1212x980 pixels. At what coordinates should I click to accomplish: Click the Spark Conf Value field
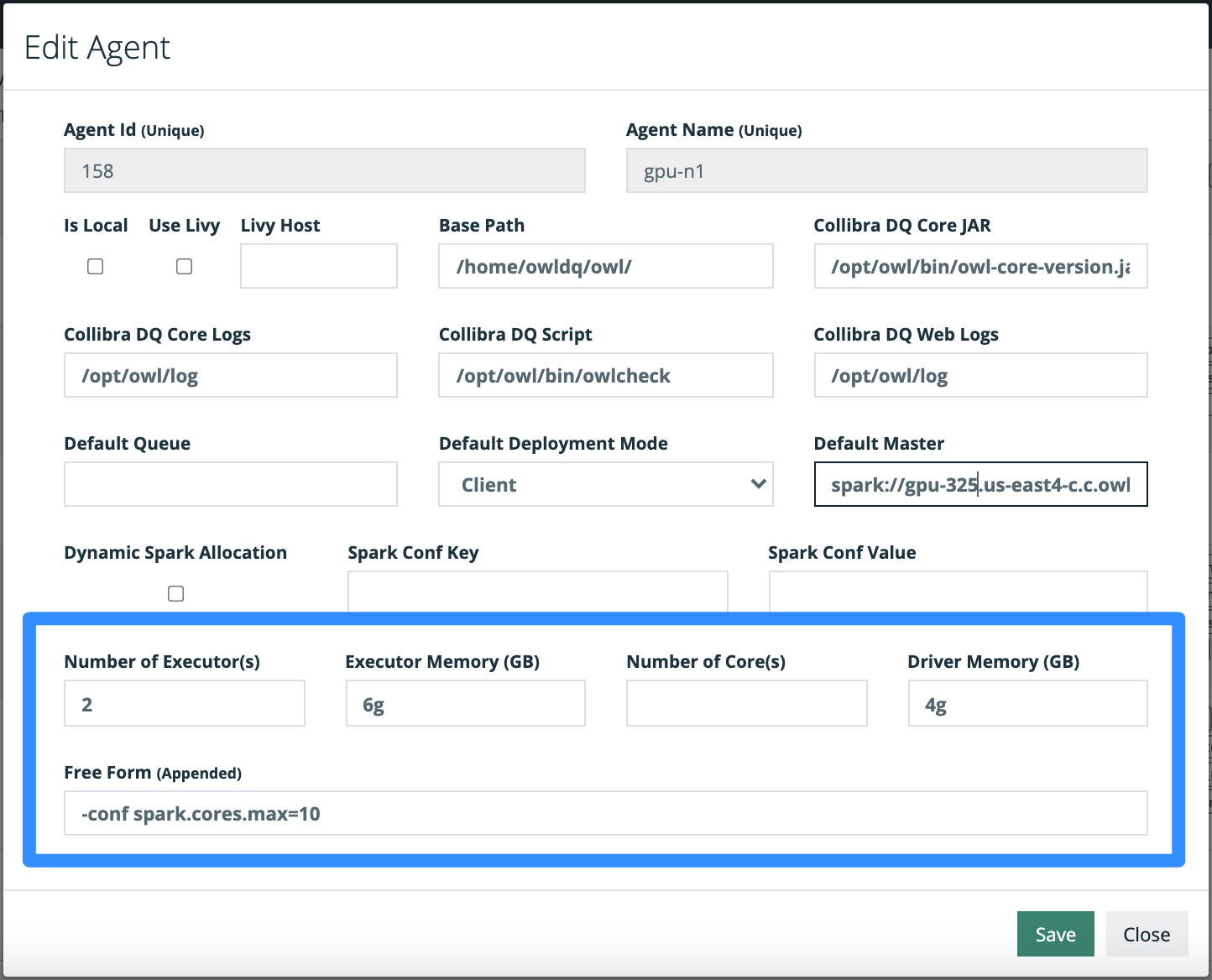pyautogui.click(x=958, y=592)
